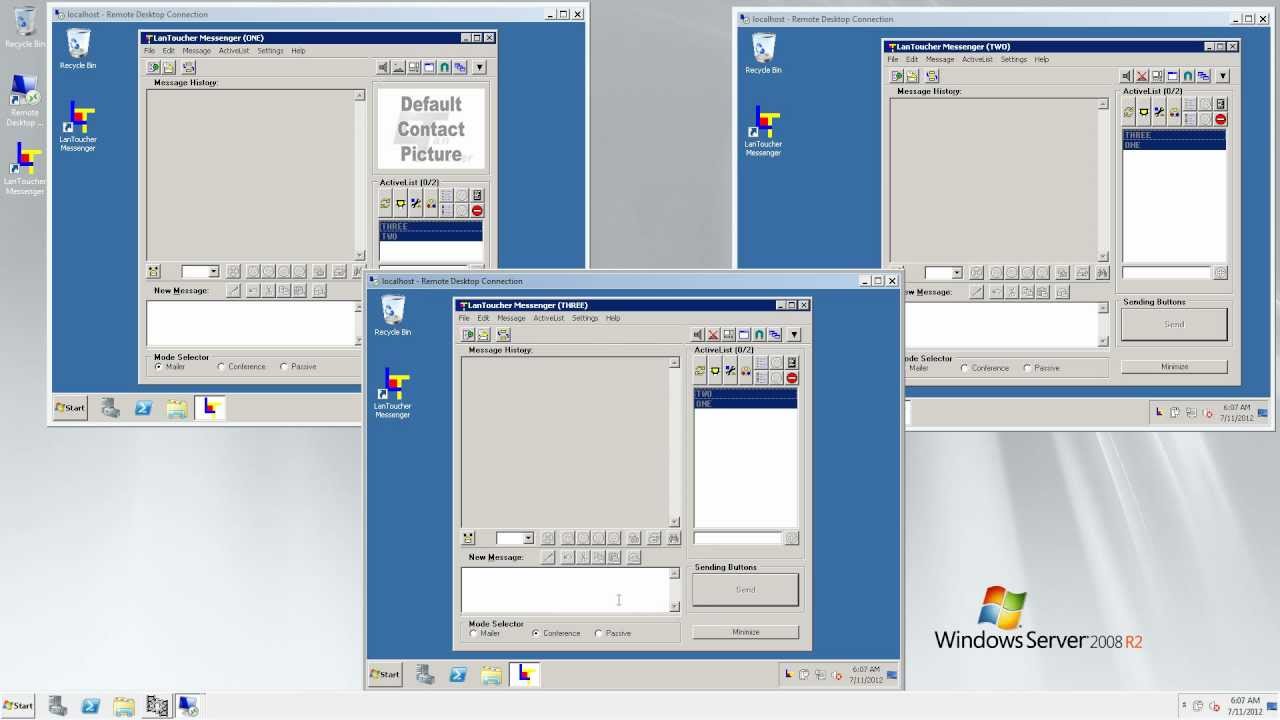The width and height of the screenshot is (1280, 720).
Task: Expand toolbar down-arrow in THREE messenger
Action: pyautogui.click(x=794, y=334)
